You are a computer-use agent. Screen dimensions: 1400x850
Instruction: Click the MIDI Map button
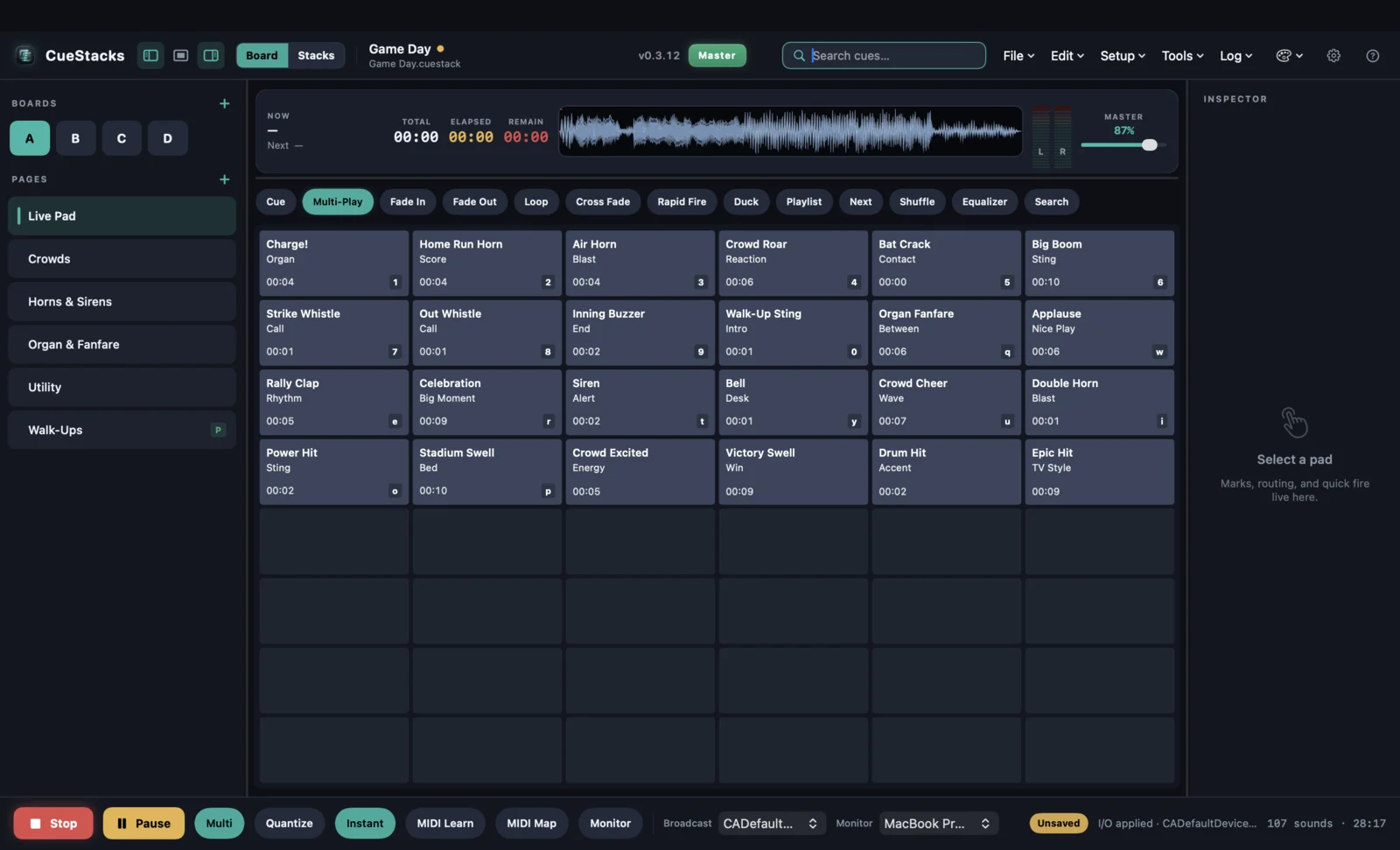click(531, 823)
